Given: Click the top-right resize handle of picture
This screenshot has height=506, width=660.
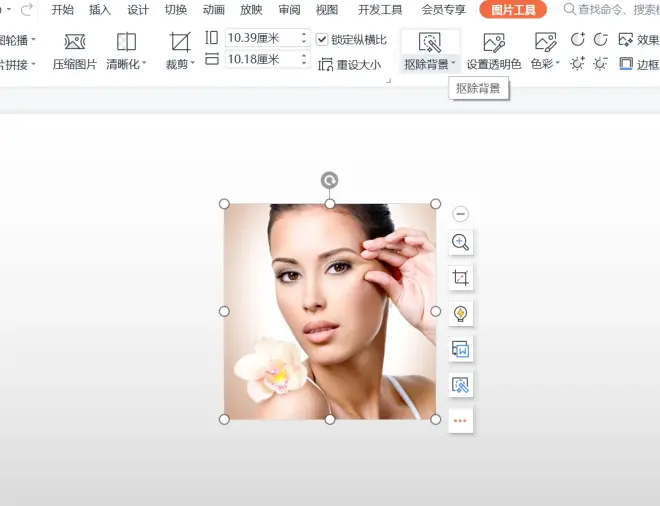Looking at the screenshot, I should 436,204.
